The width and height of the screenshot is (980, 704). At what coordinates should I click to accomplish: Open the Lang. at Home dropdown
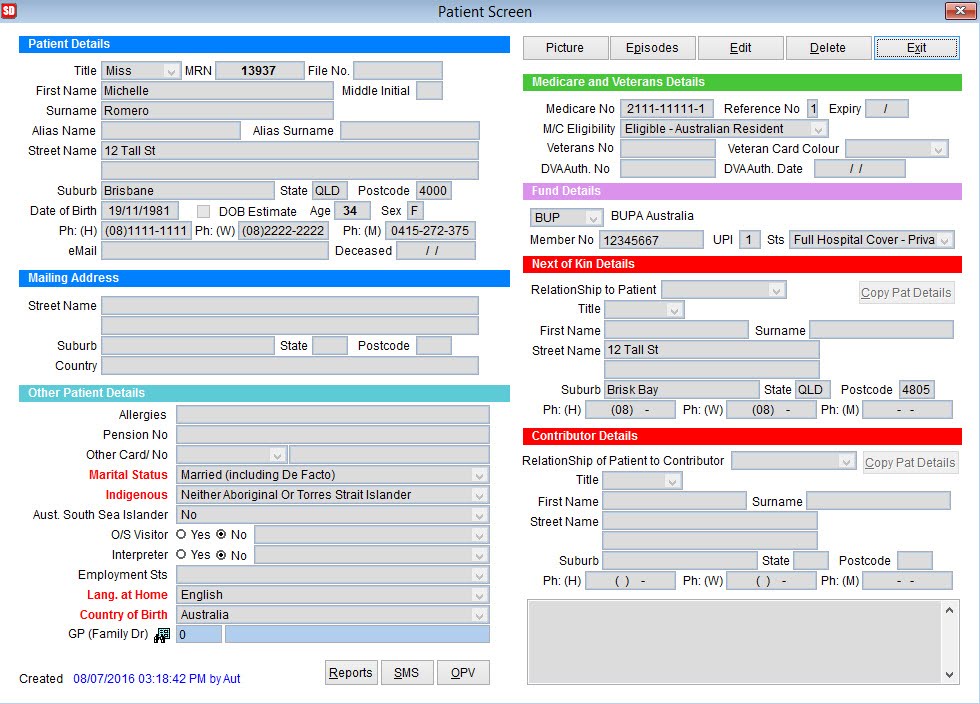479,595
